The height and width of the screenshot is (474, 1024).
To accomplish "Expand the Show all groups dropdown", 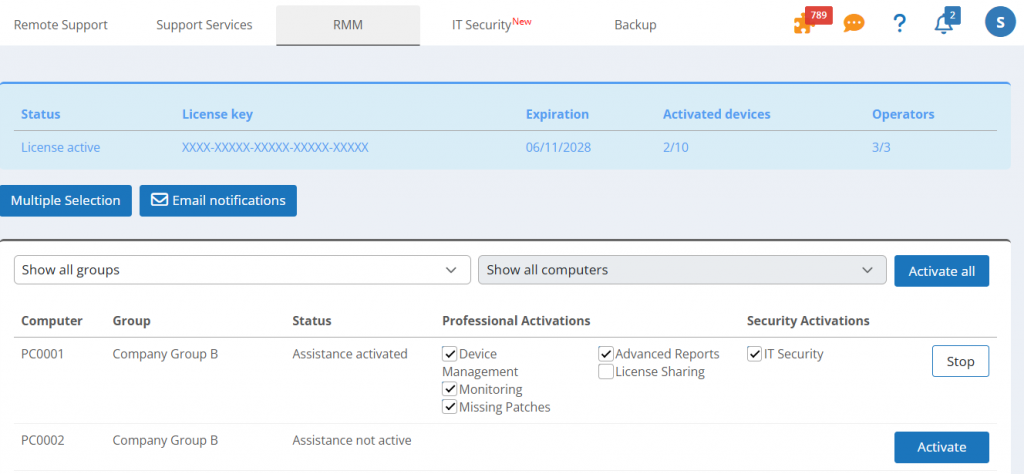I will tap(242, 270).
